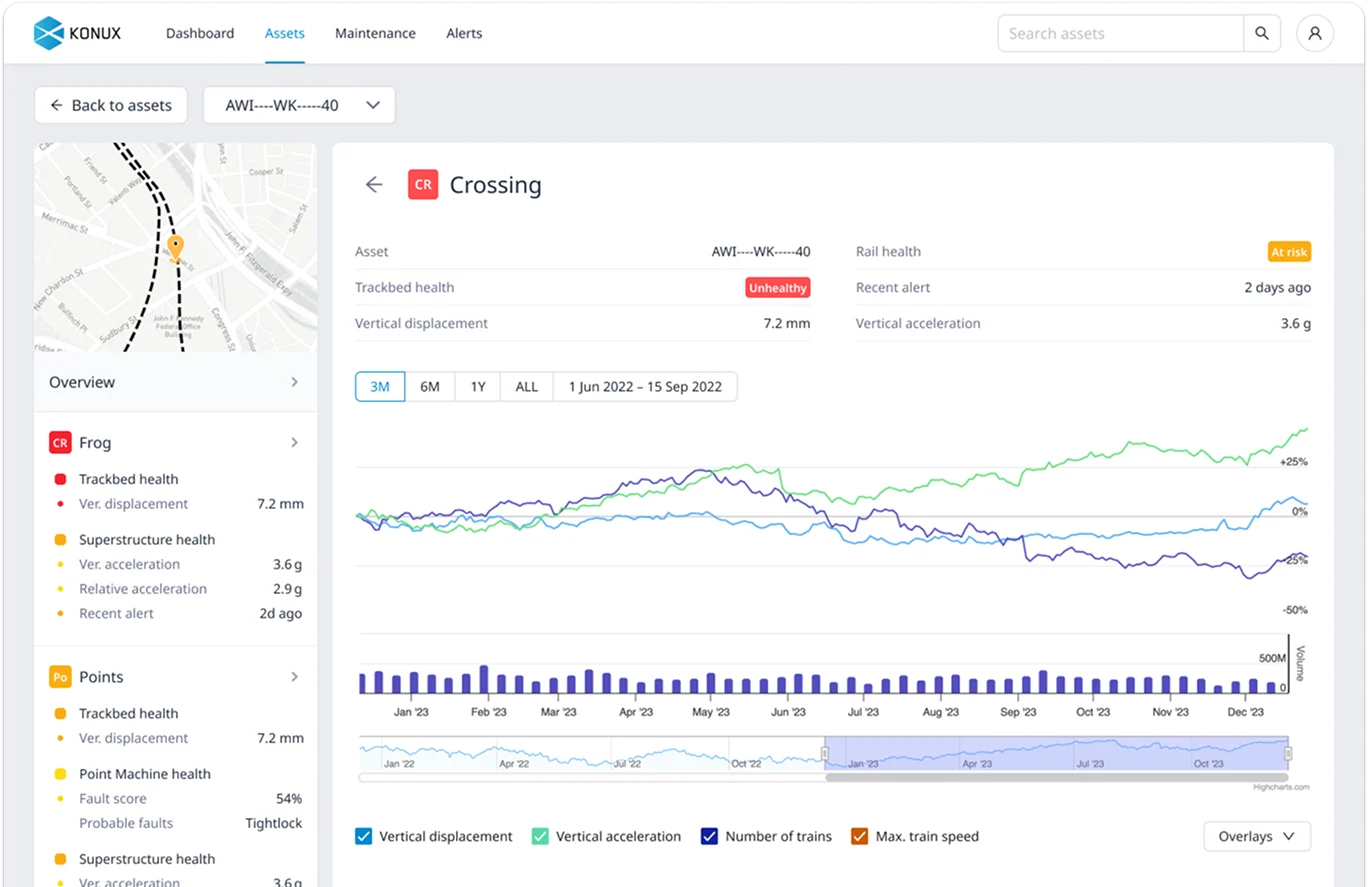Open the user profile icon
This screenshot has height=887, width=1368.
point(1315,33)
